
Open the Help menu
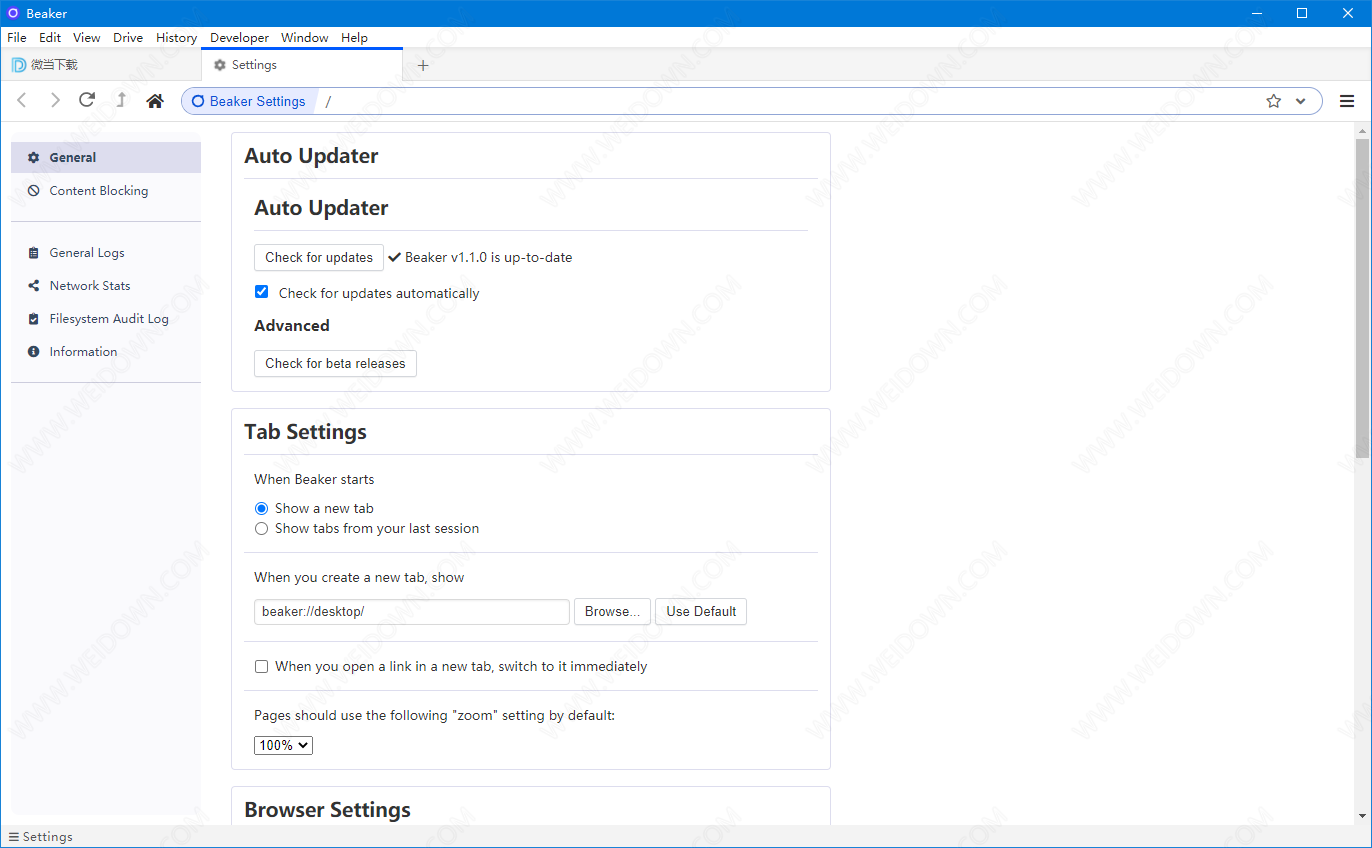pyautogui.click(x=354, y=37)
